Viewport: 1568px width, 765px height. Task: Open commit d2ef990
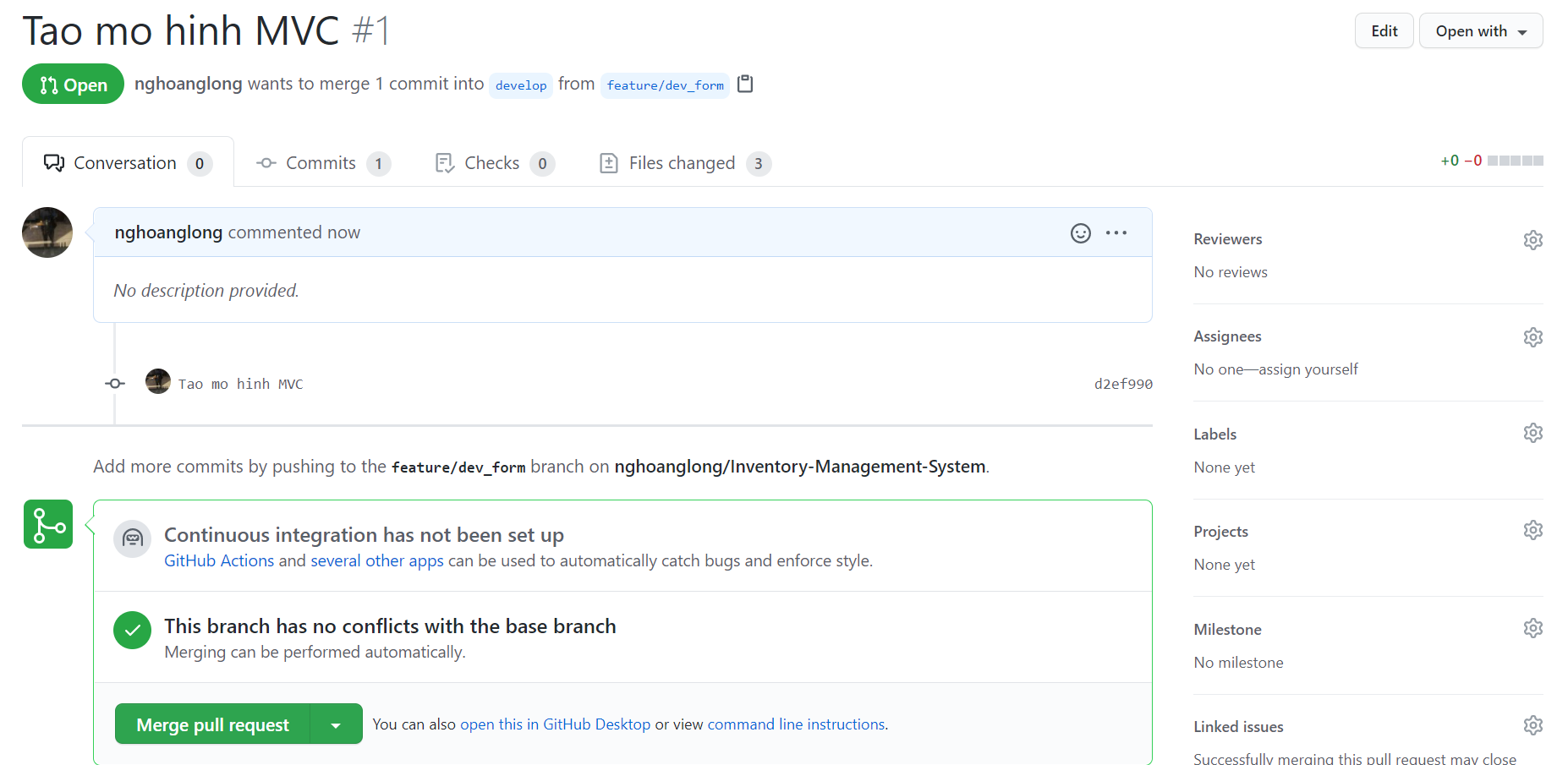pos(1123,383)
